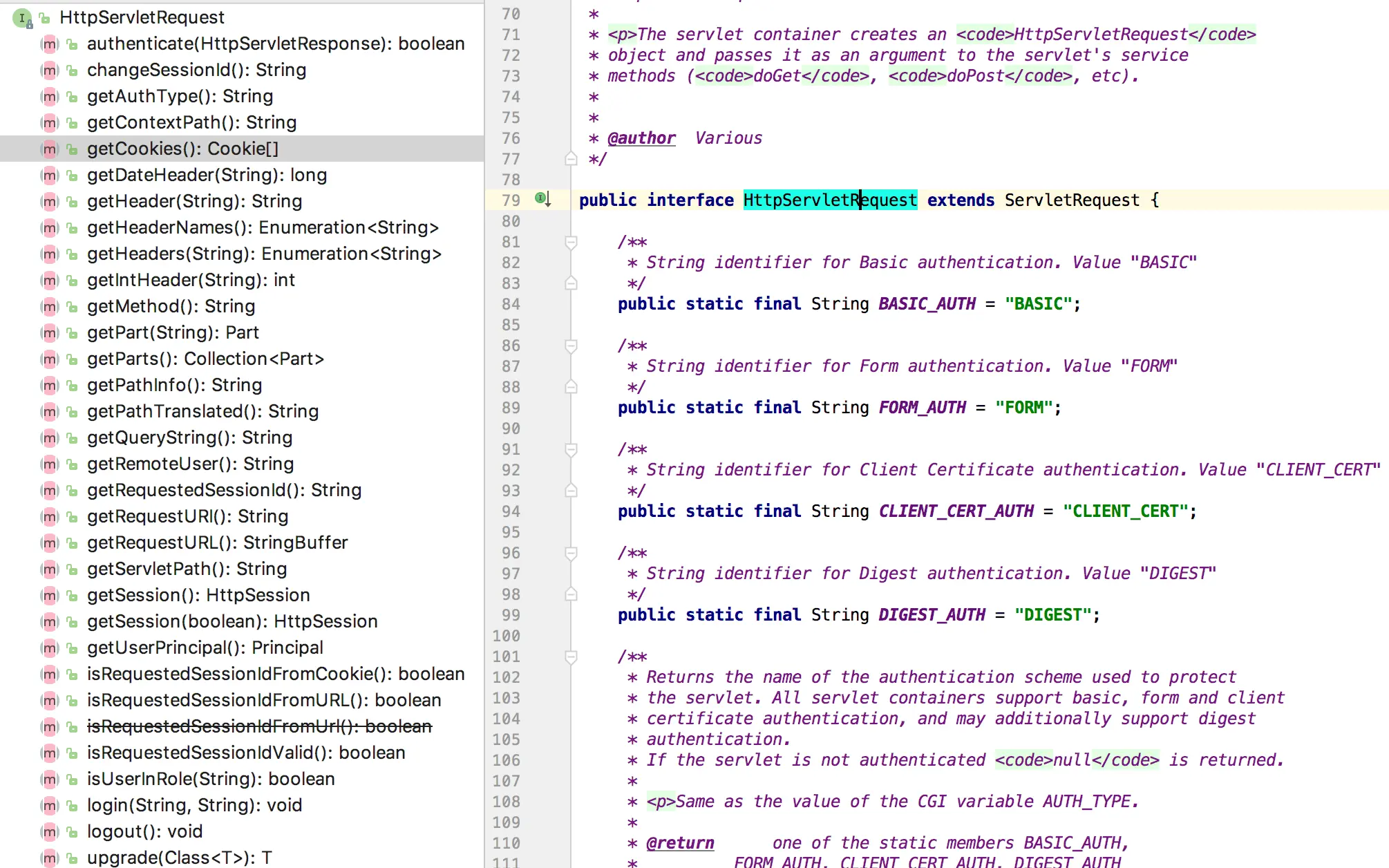Select login(String, String): void entry
The width and height of the screenshot is (1389, 868).
tap(194, 805)
